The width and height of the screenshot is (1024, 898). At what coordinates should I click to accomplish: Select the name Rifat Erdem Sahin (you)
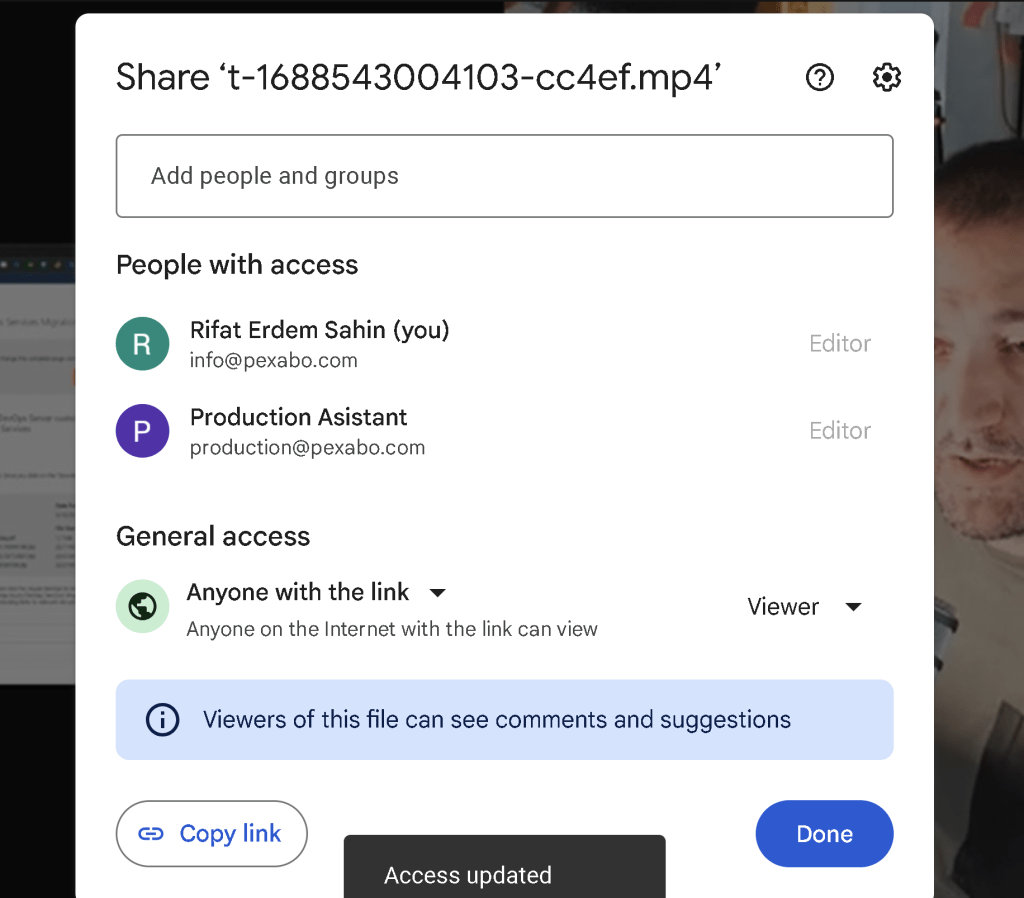(x=319, y=330)
